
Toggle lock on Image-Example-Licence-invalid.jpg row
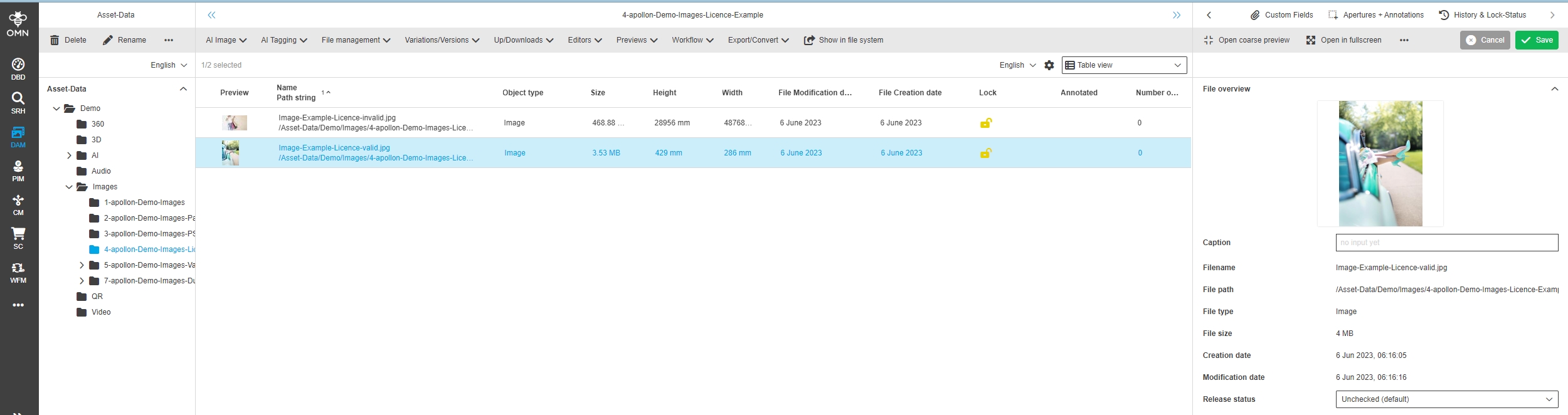pyautogui.click(x=985, y=123)
